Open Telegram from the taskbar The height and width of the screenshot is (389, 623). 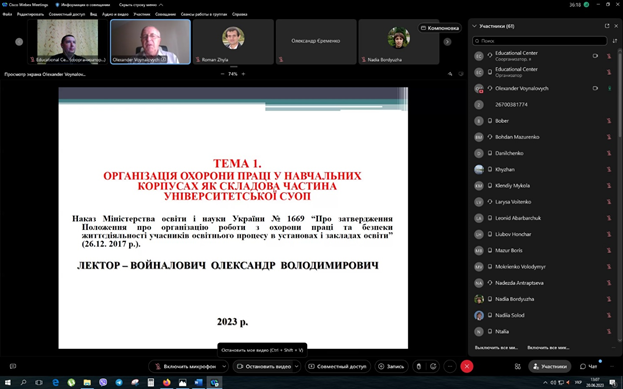click(119, 382)
